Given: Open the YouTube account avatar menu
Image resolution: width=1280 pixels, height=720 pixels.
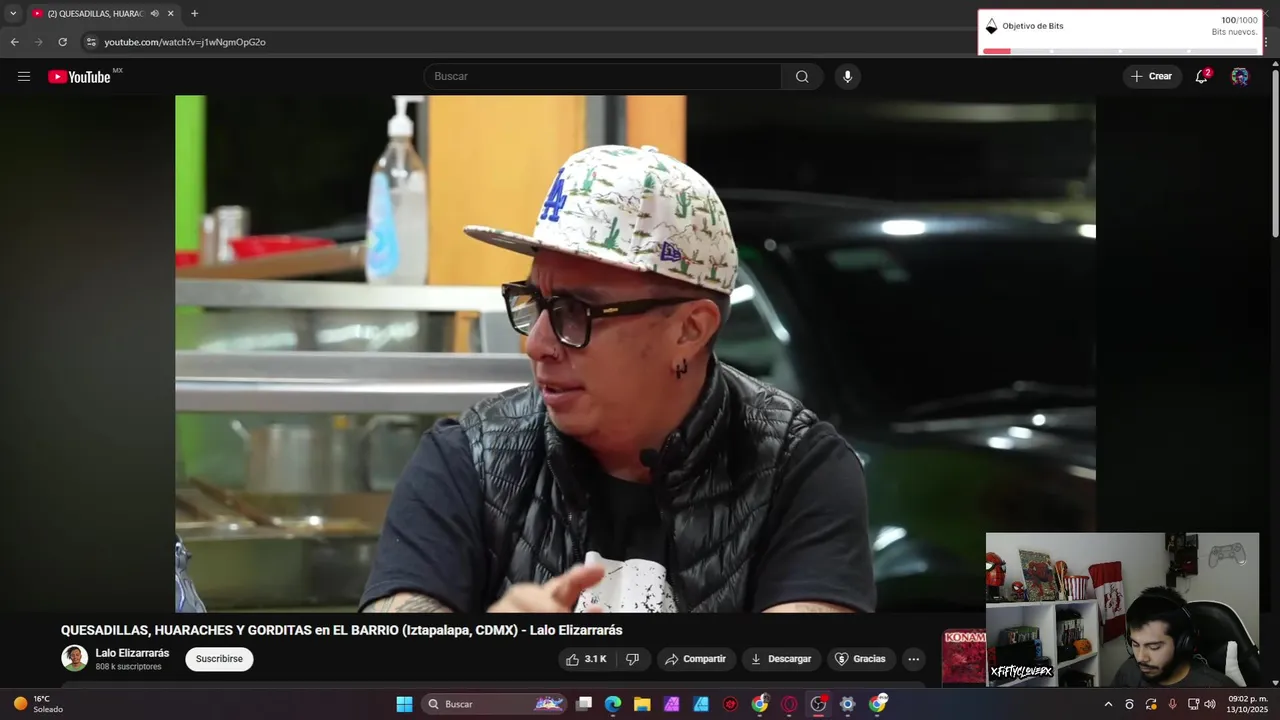Looking at the screenshot, I should [x=1240, y=77].
